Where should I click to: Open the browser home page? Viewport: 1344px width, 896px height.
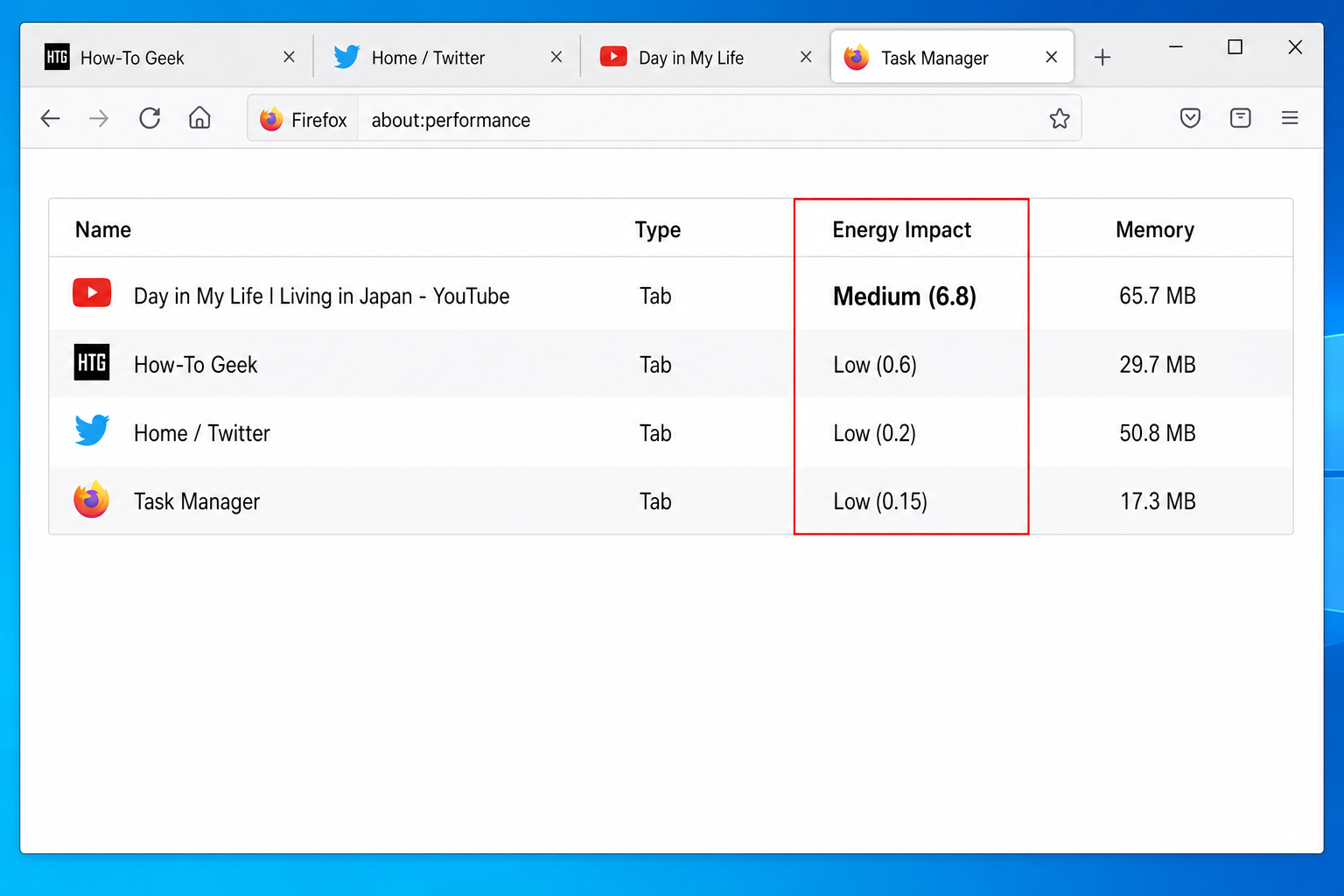point(199,117)
